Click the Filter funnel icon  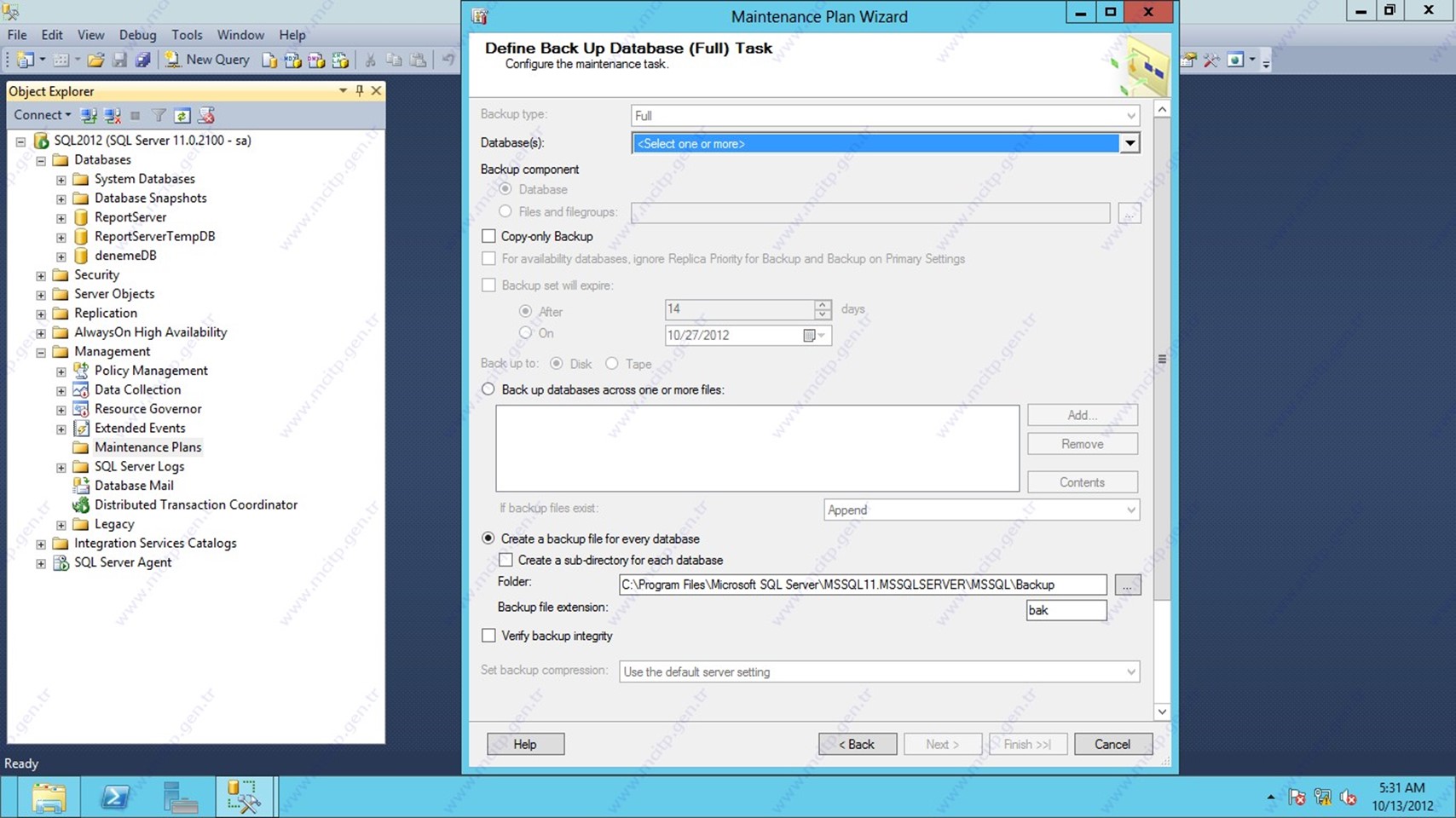(x=159, y=115)
